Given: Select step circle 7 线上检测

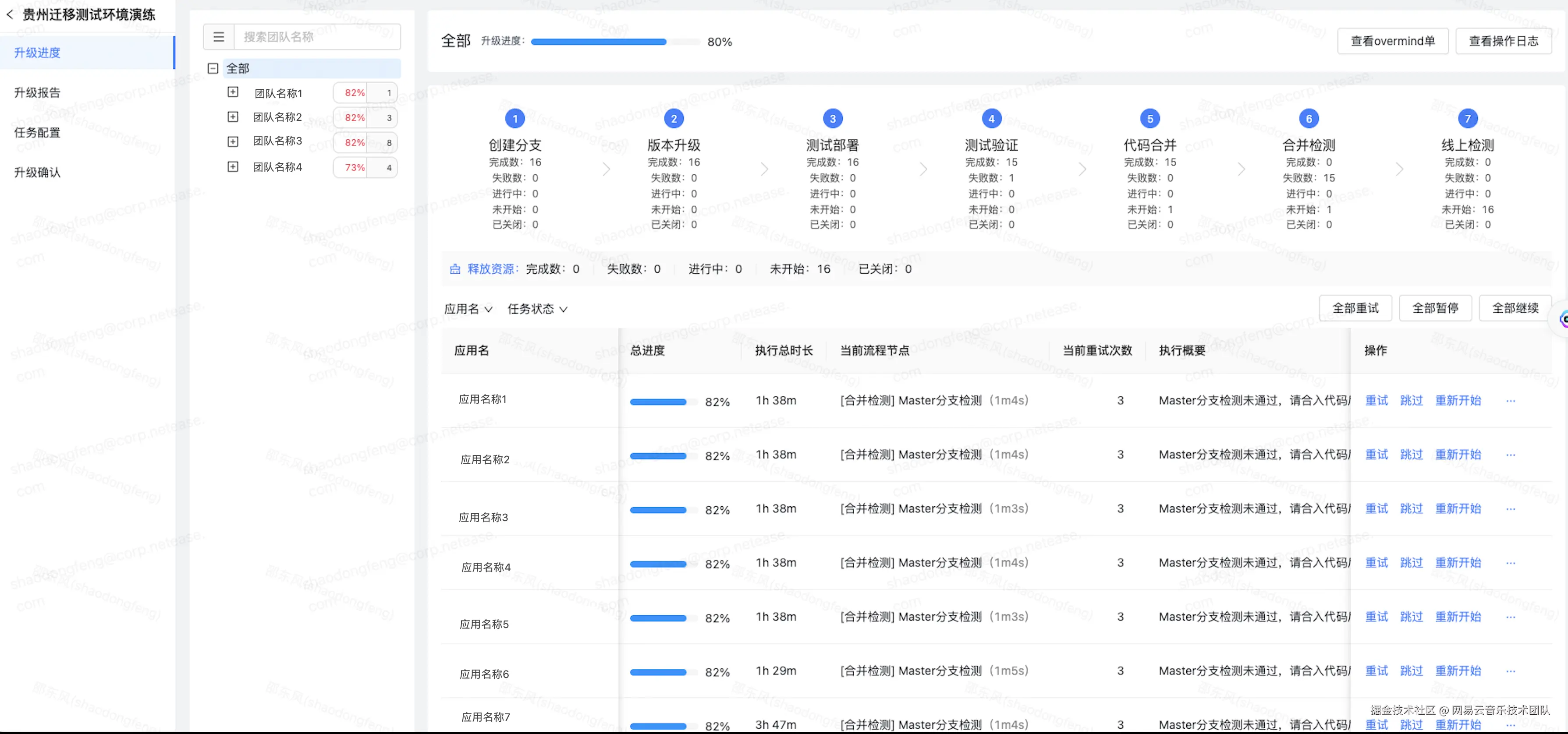Looking at the screenshot, I should click(1467, 118).
